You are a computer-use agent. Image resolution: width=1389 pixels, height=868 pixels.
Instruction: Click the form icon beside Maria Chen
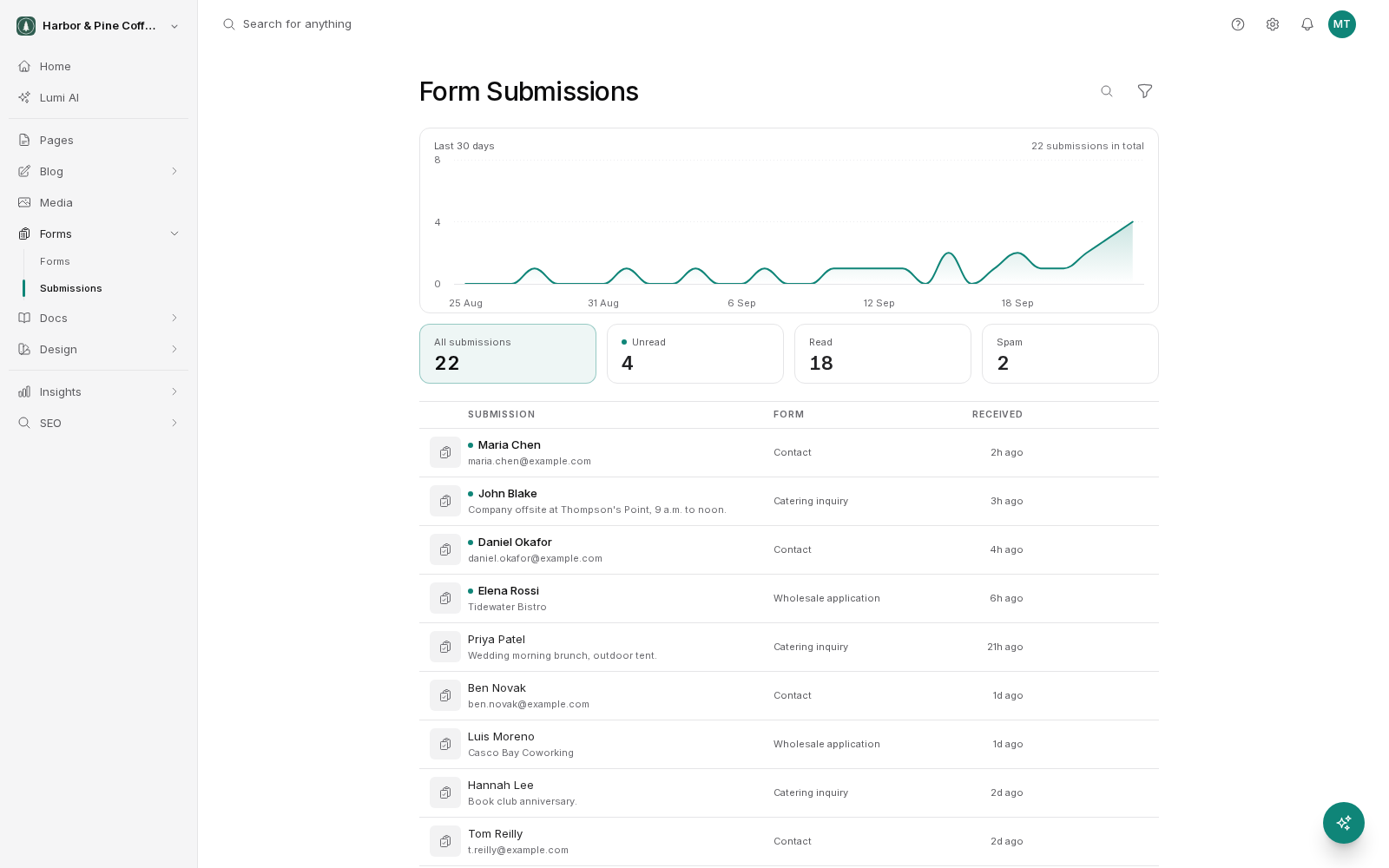(445, 452)
